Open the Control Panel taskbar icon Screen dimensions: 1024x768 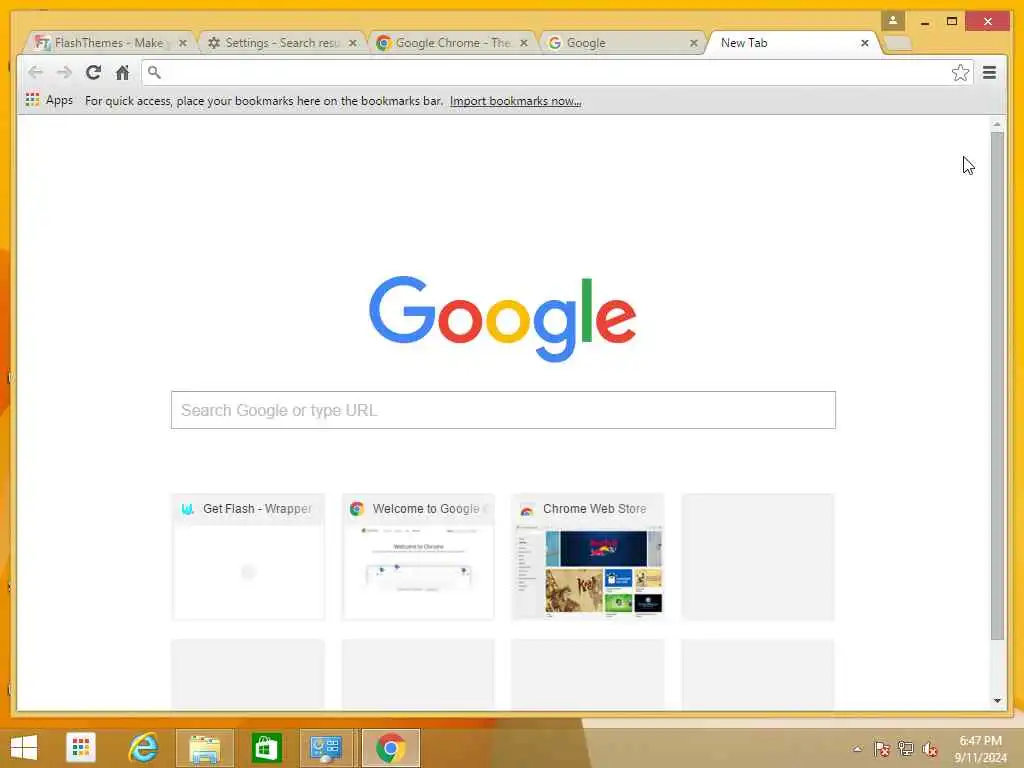tap(326, 748)
